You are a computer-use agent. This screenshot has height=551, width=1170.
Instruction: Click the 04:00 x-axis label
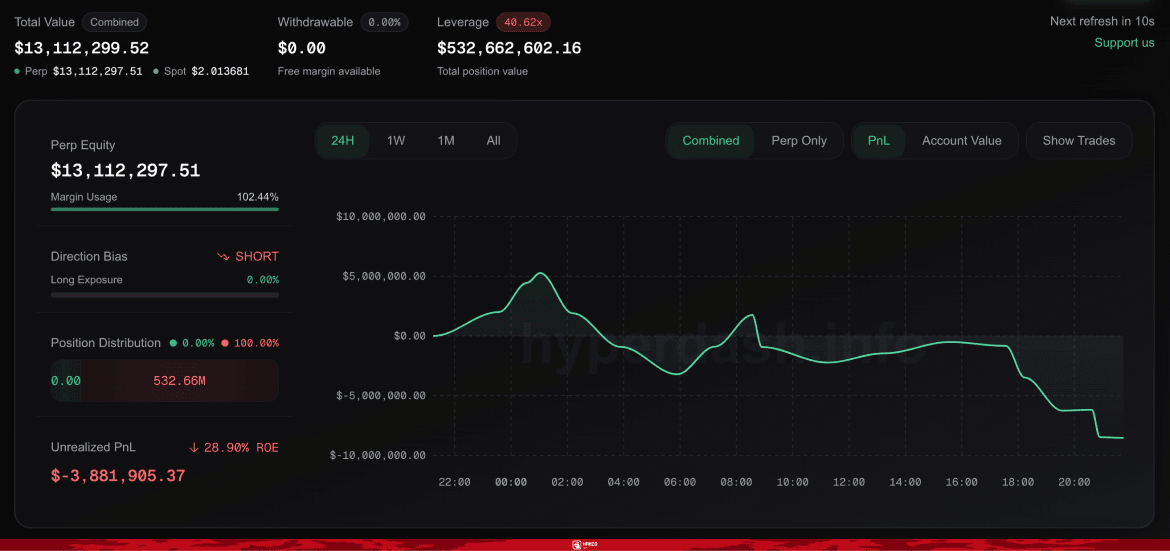coord(624,482)
